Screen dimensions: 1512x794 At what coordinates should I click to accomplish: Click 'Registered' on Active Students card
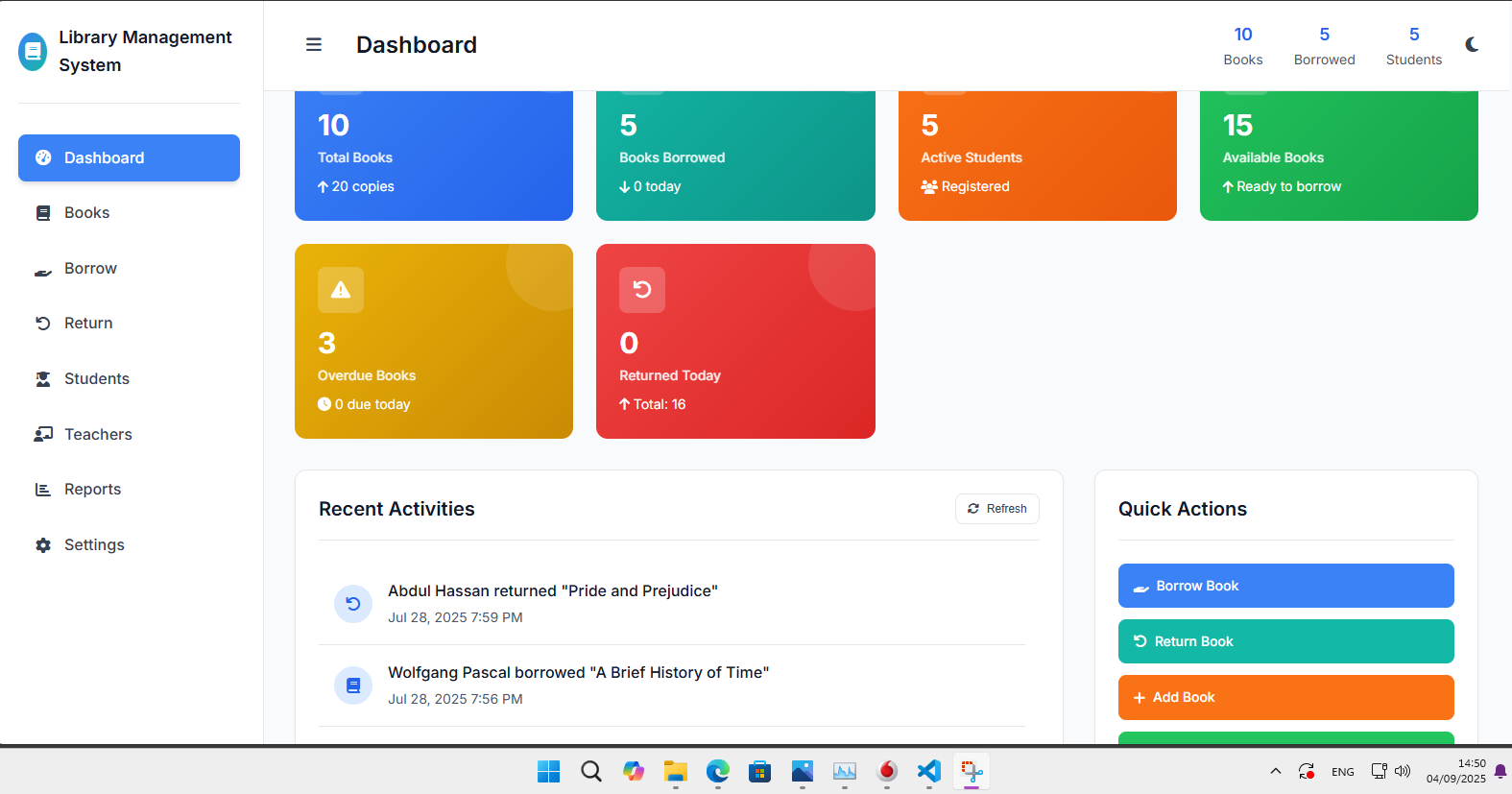click(x=975, y=186)
